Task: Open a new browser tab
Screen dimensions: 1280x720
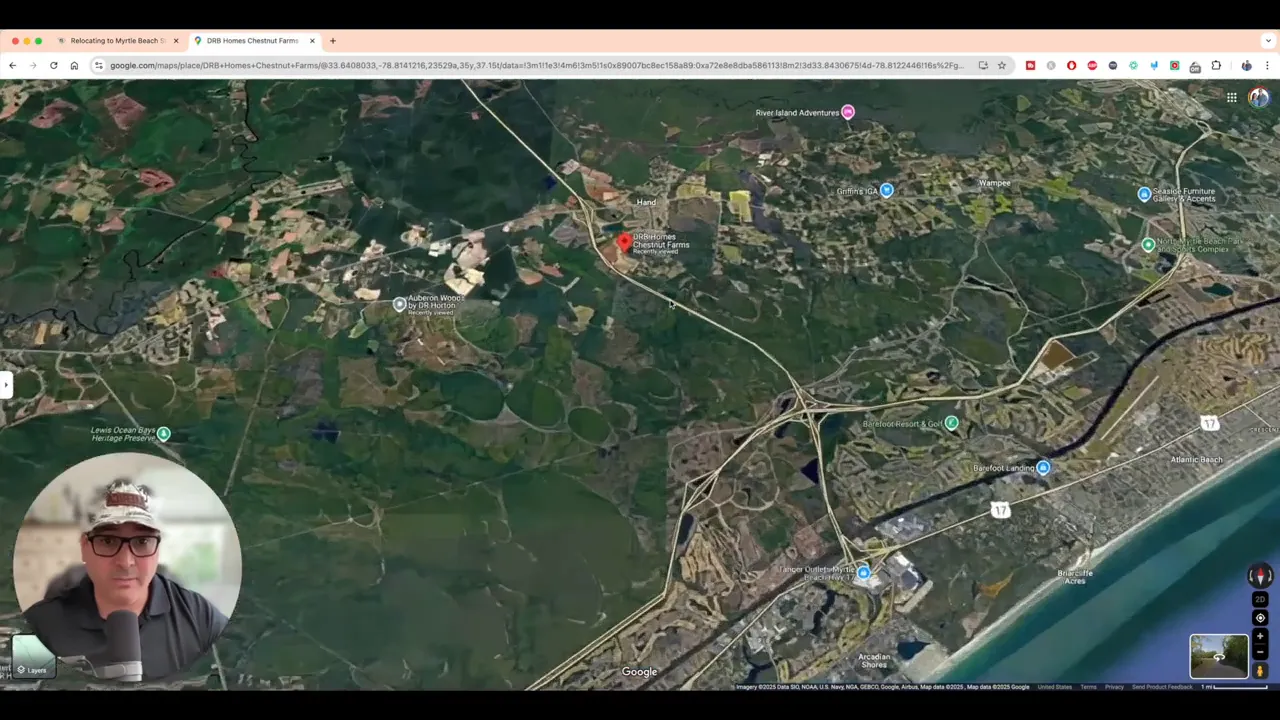Action: 333,41
